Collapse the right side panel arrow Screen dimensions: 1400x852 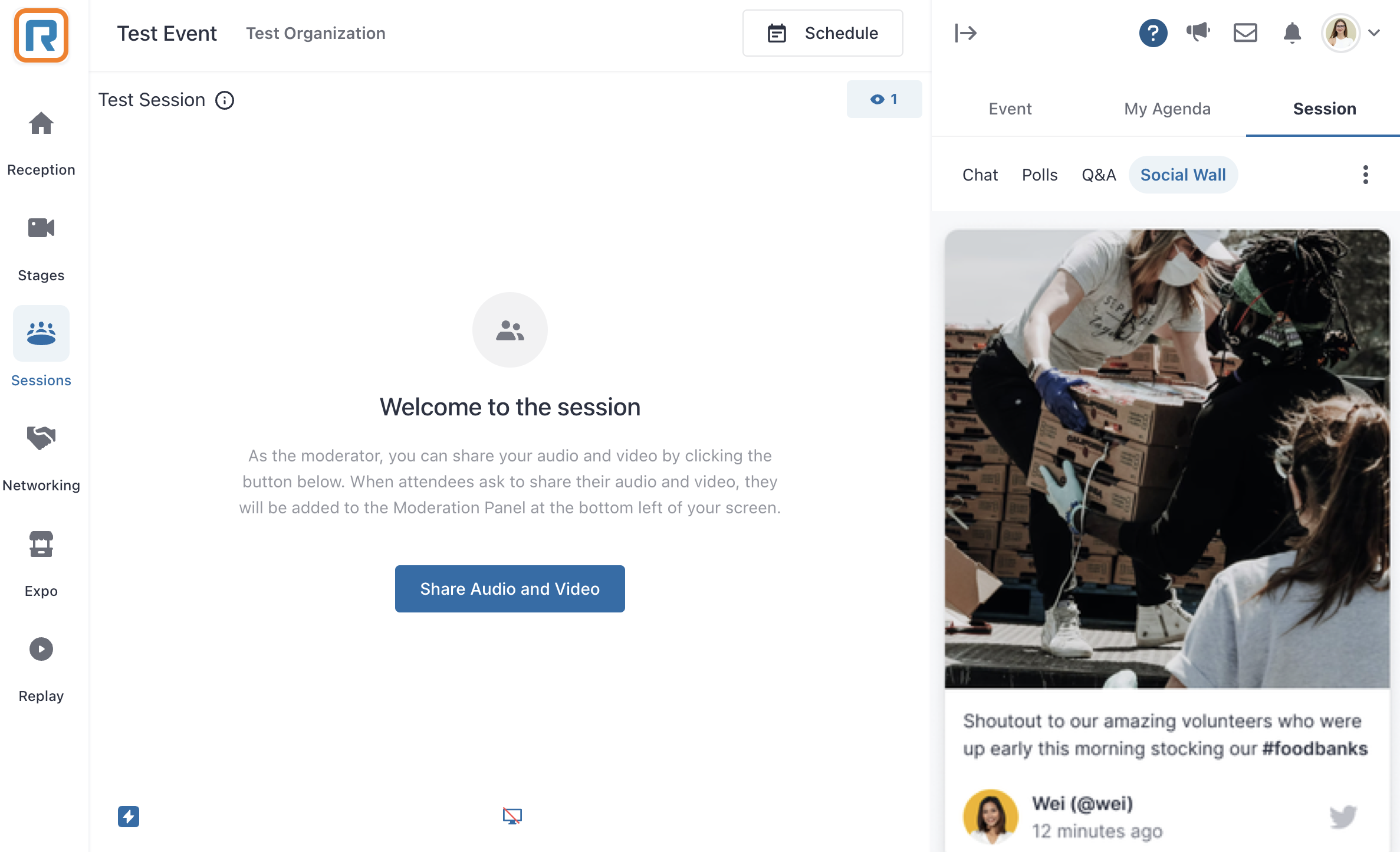click(x=966, y=33)
